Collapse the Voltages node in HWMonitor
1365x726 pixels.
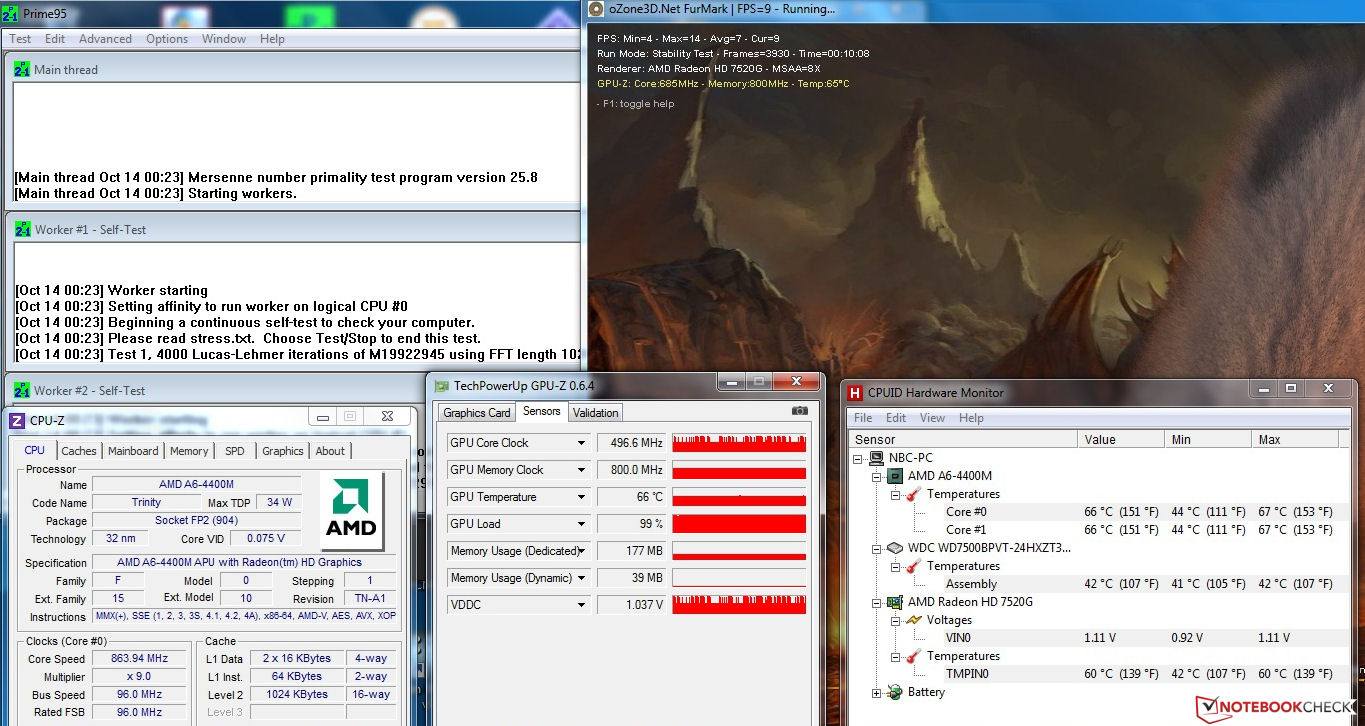(895, 620)
